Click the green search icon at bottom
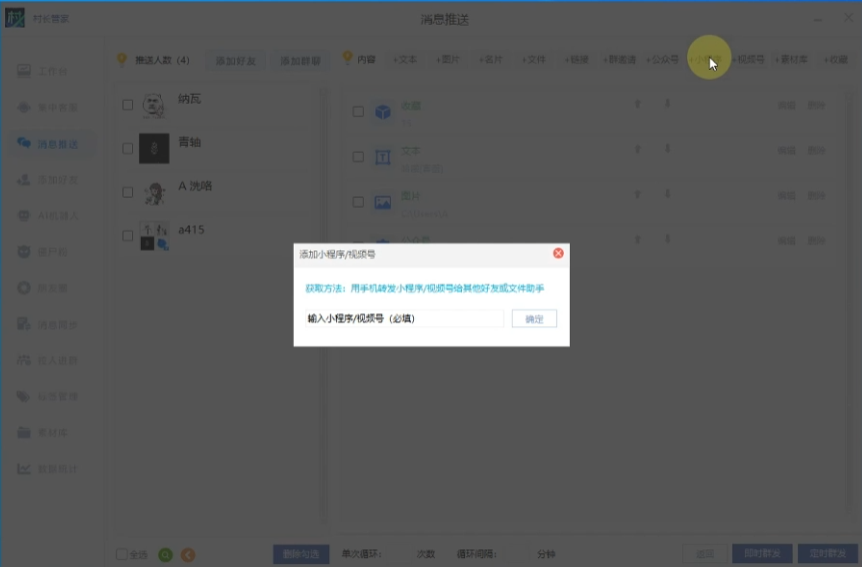 point(165,554)
